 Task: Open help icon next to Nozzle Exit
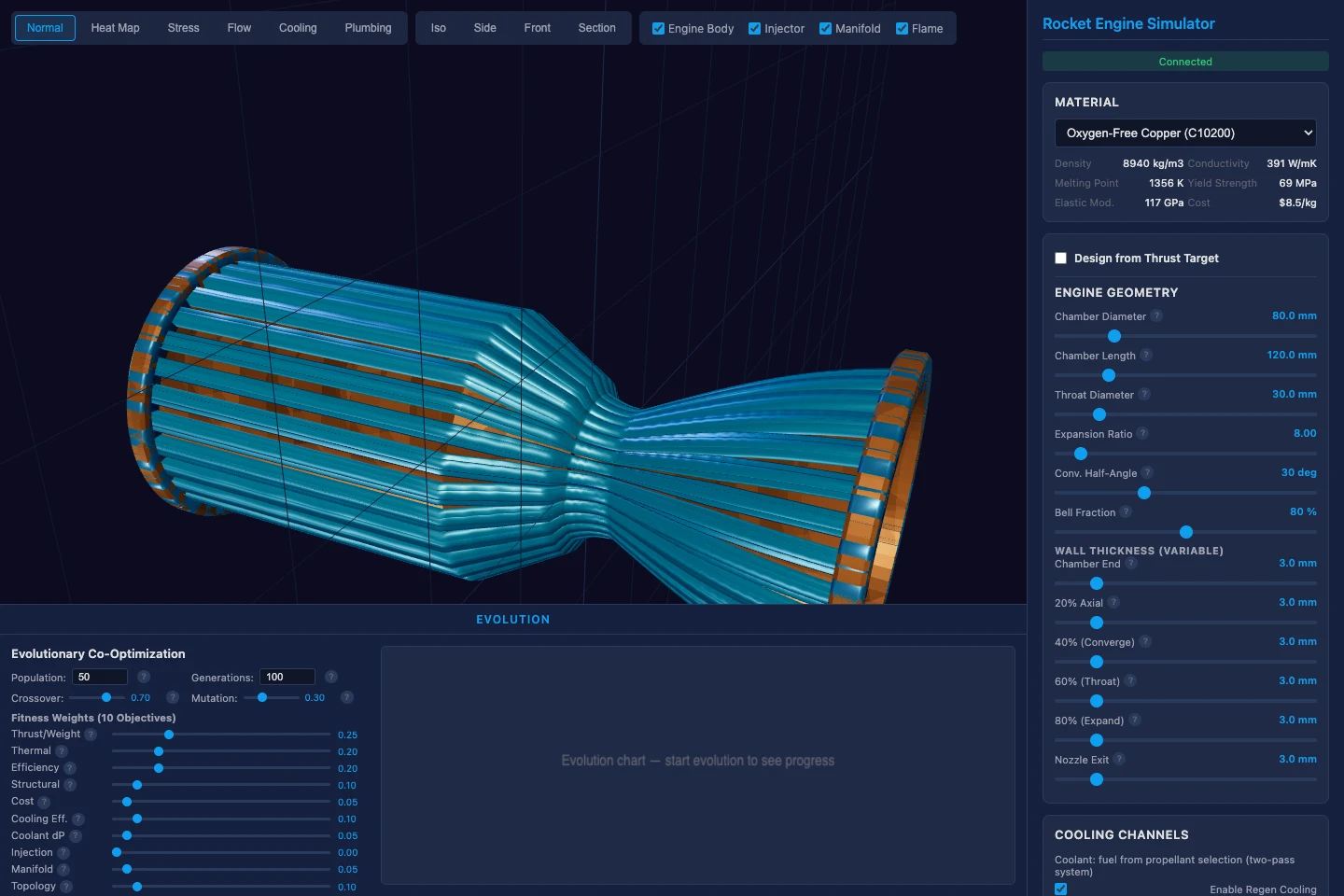[x=1119, y=759]
